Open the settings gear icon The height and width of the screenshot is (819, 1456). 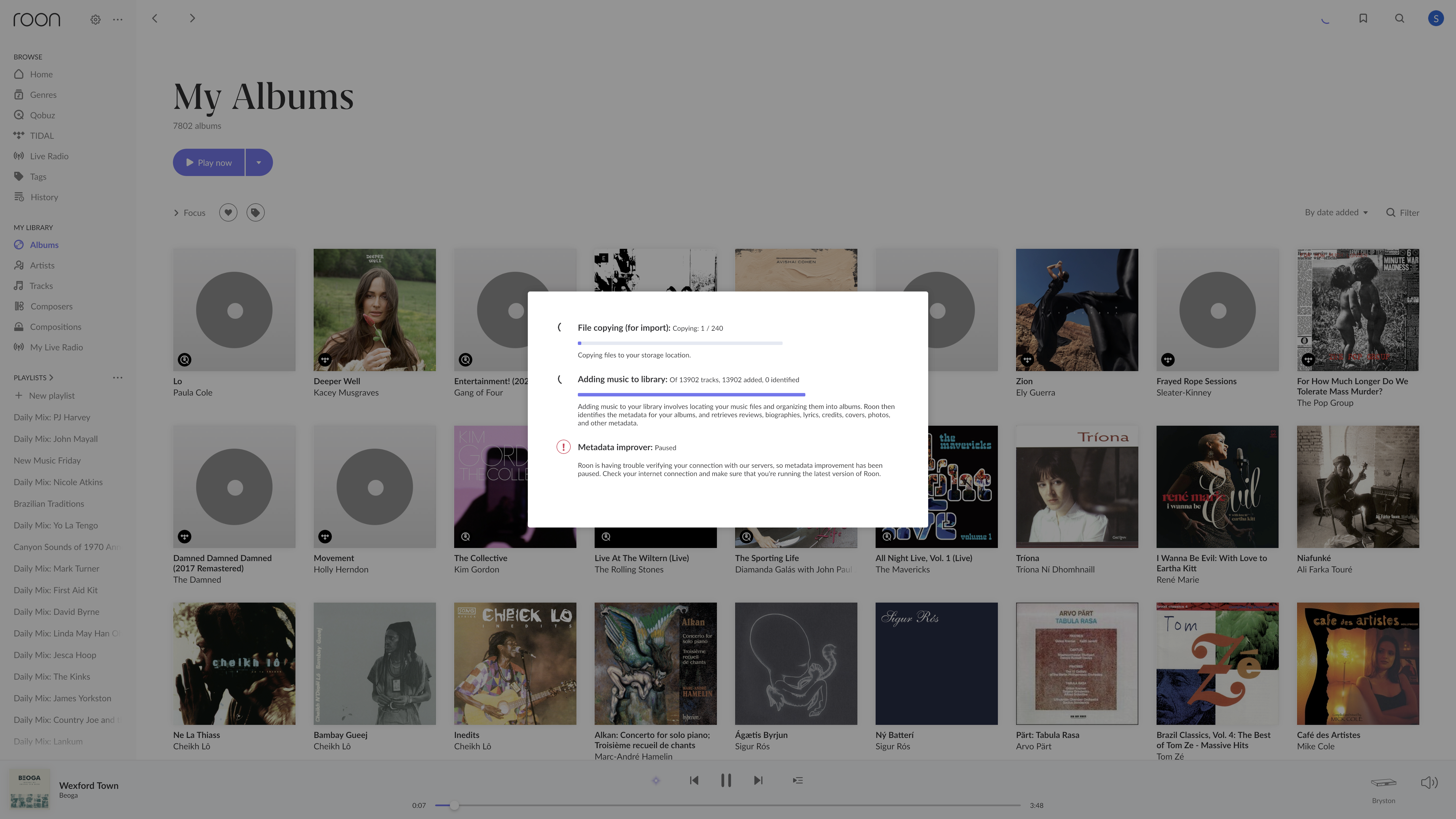click(x=96, y=19)
